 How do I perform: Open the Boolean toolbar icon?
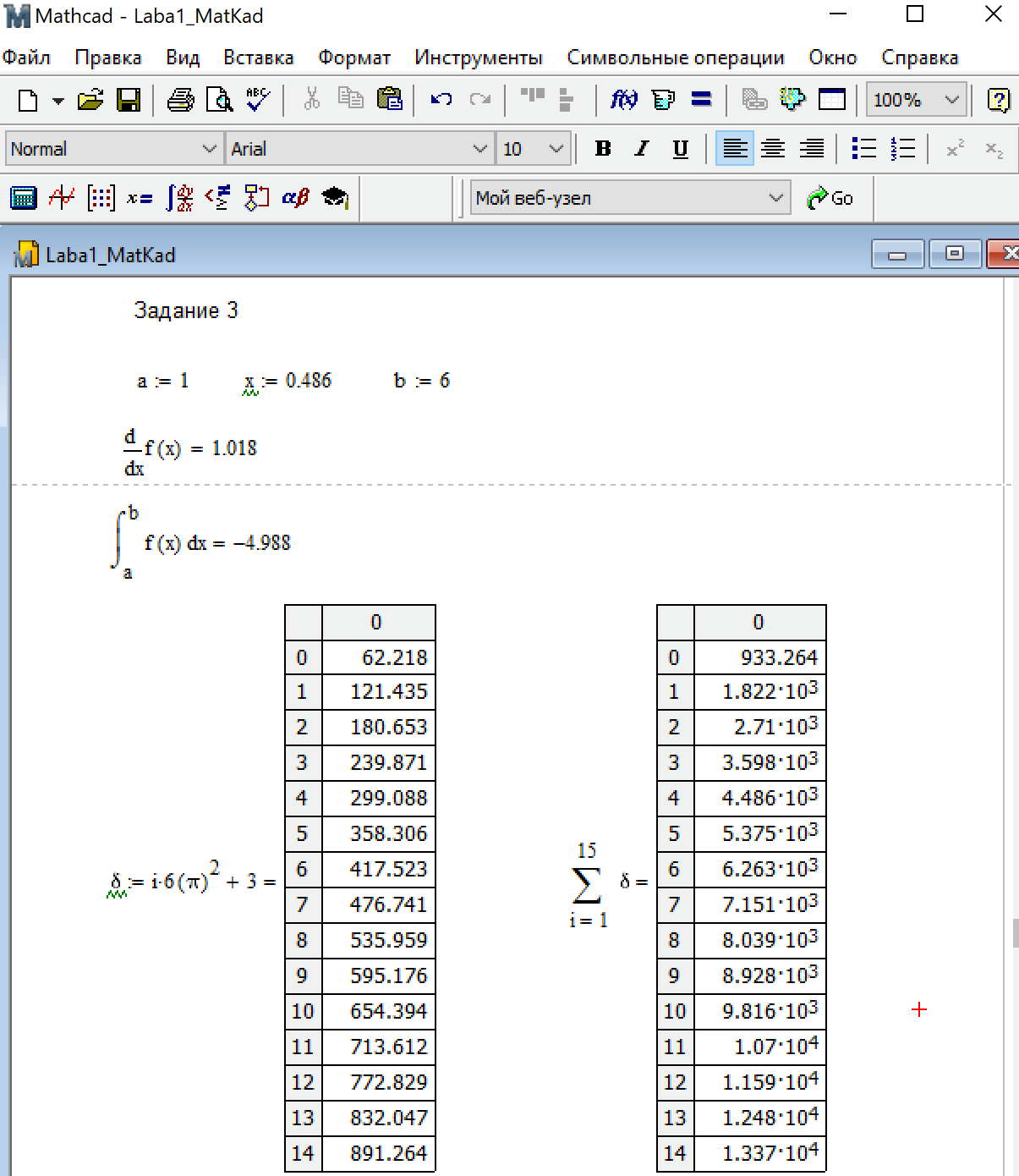click(x=217, y=198)
